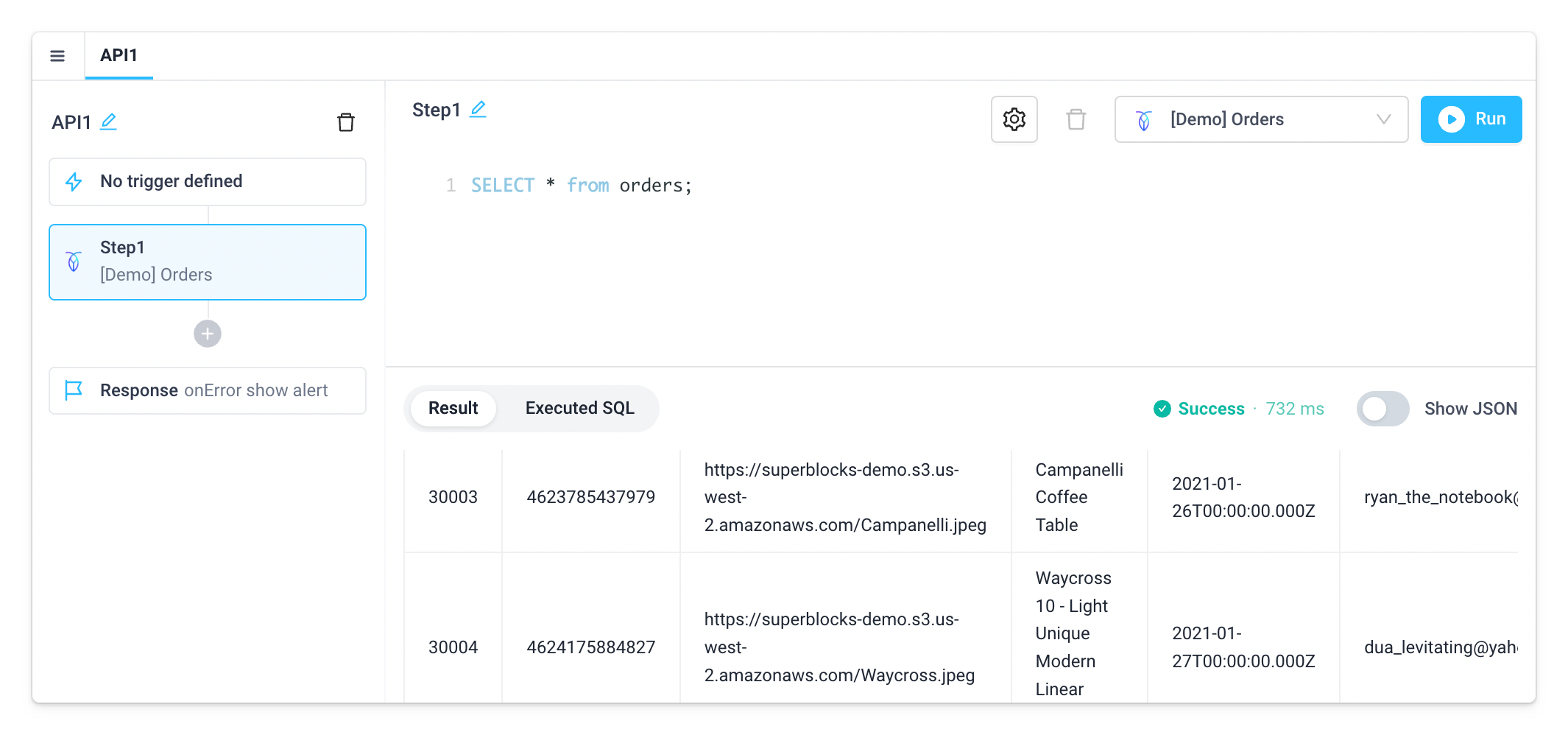Image resolution: width=1568 pixels, height=735 pixels.
Task: Open the hamburger navigation menu
Action: coord(57,55)
